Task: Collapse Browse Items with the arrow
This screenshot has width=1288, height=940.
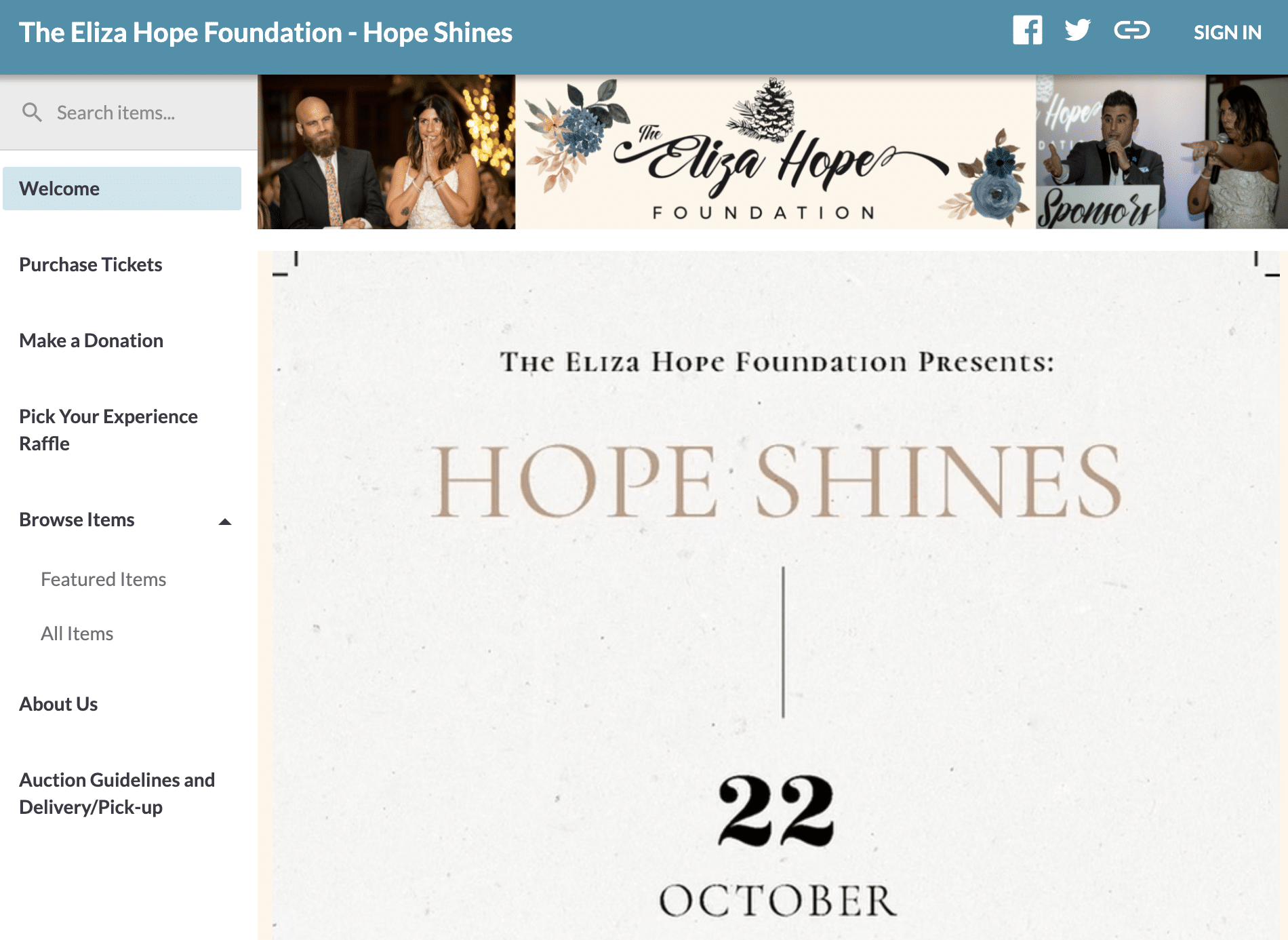Action: click(x=225, y=522)
